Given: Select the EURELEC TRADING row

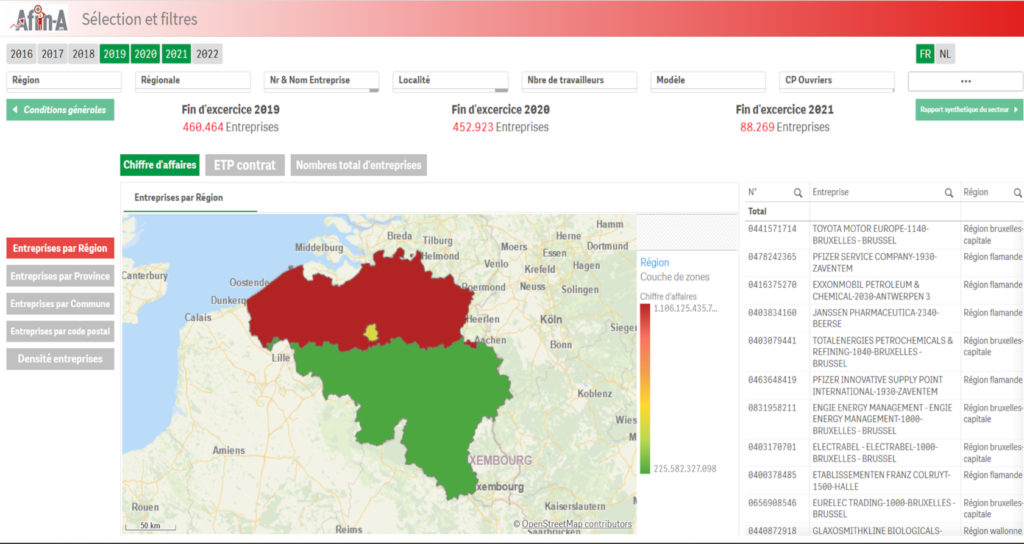Looking at the screenshot, I should [884, 509].
